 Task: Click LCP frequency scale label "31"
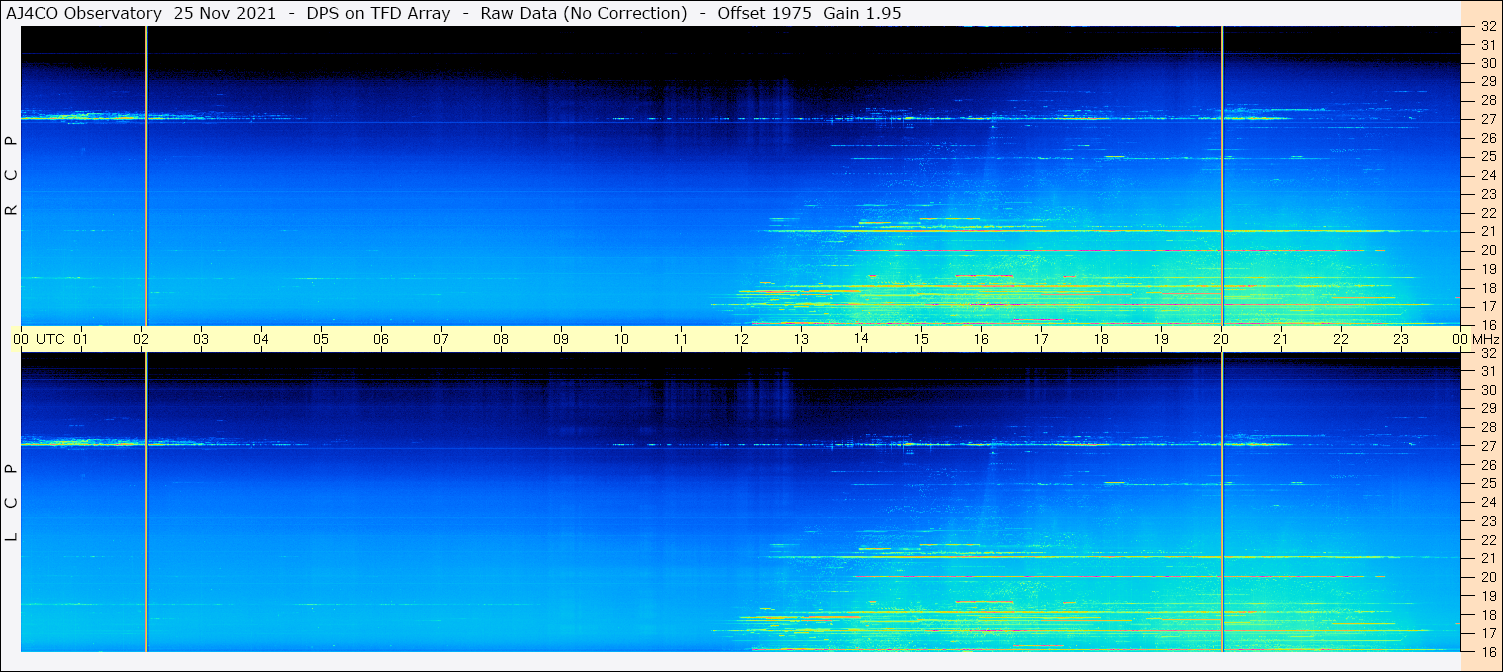tap(1488, 371)
